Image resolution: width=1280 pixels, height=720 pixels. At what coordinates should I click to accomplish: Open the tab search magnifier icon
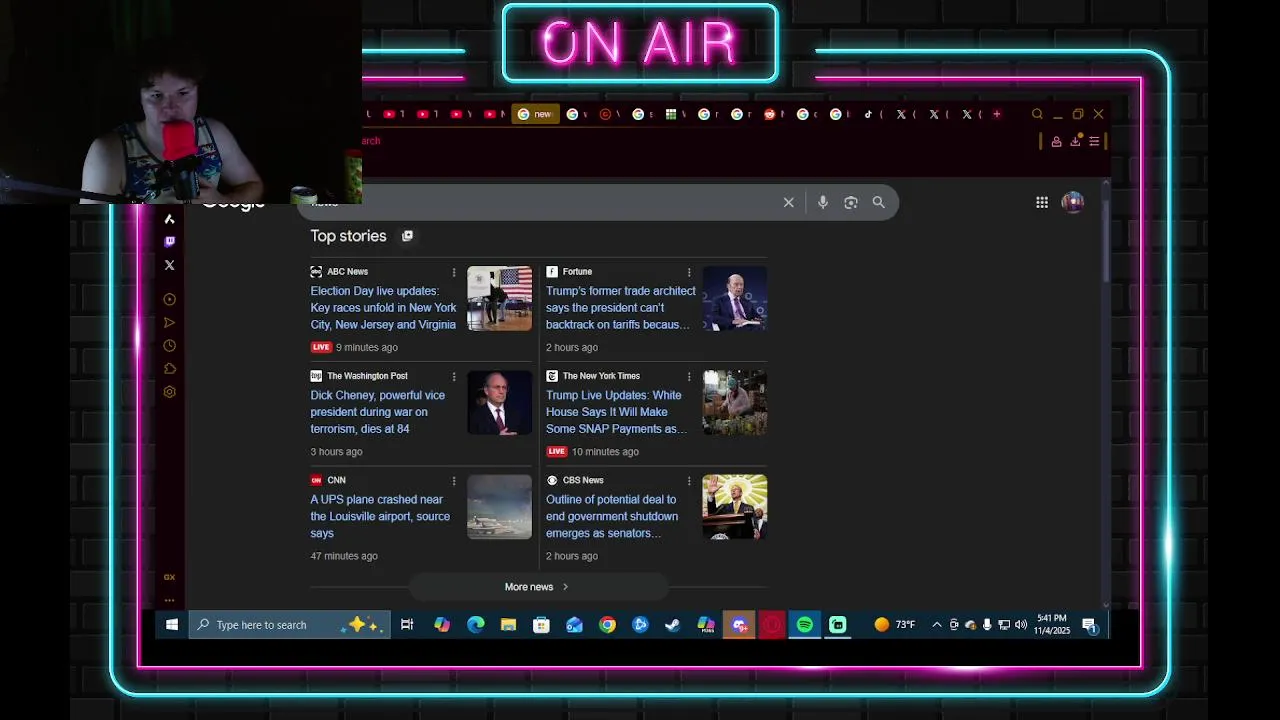click(x=1037, y=114)
